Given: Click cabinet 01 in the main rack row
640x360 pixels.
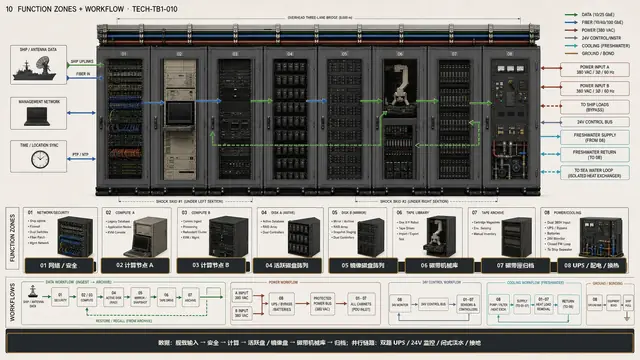Looking at the screenshot, I should (124, 118).
